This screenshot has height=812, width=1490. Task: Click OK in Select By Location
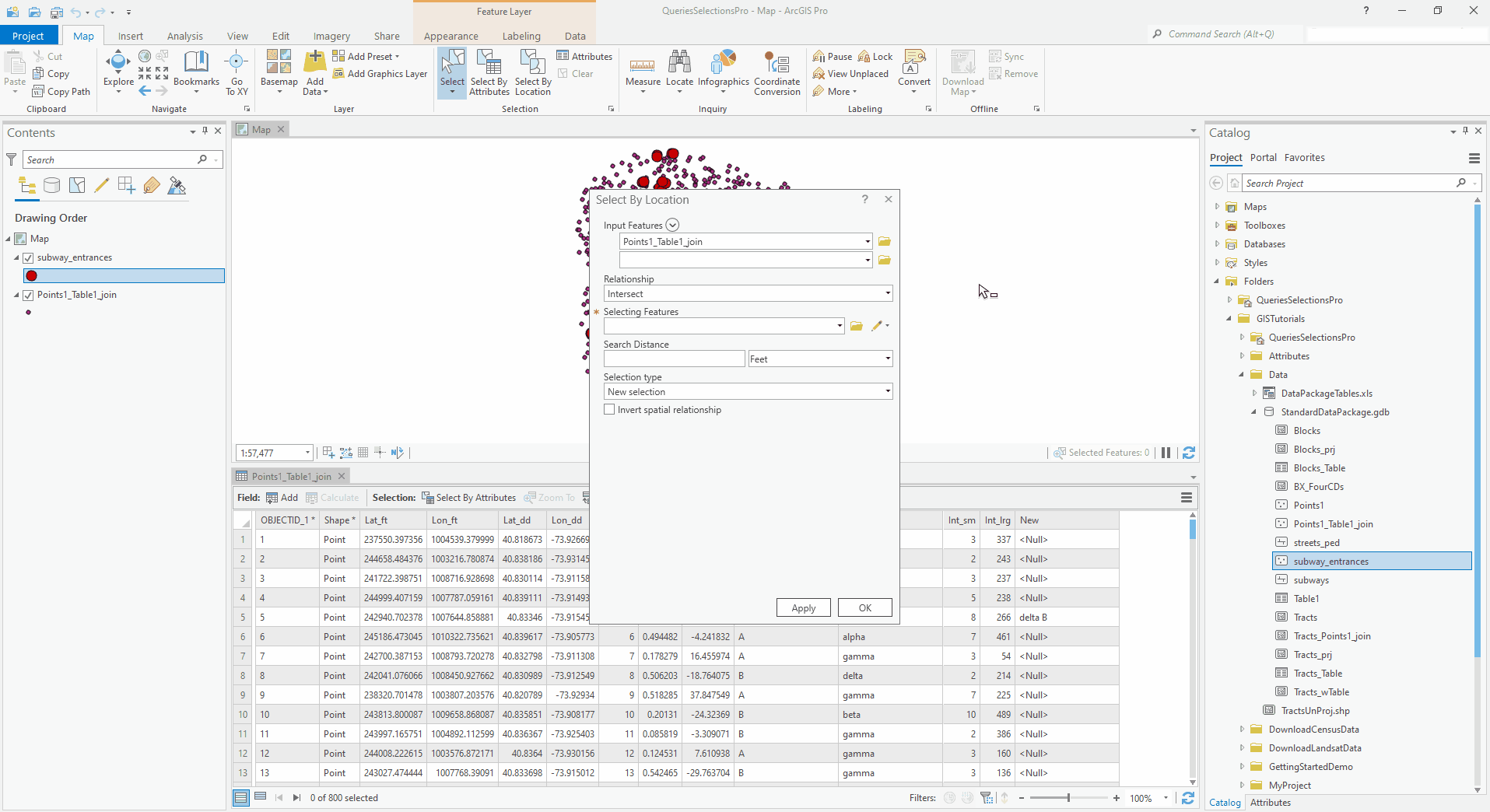(864, 608)
